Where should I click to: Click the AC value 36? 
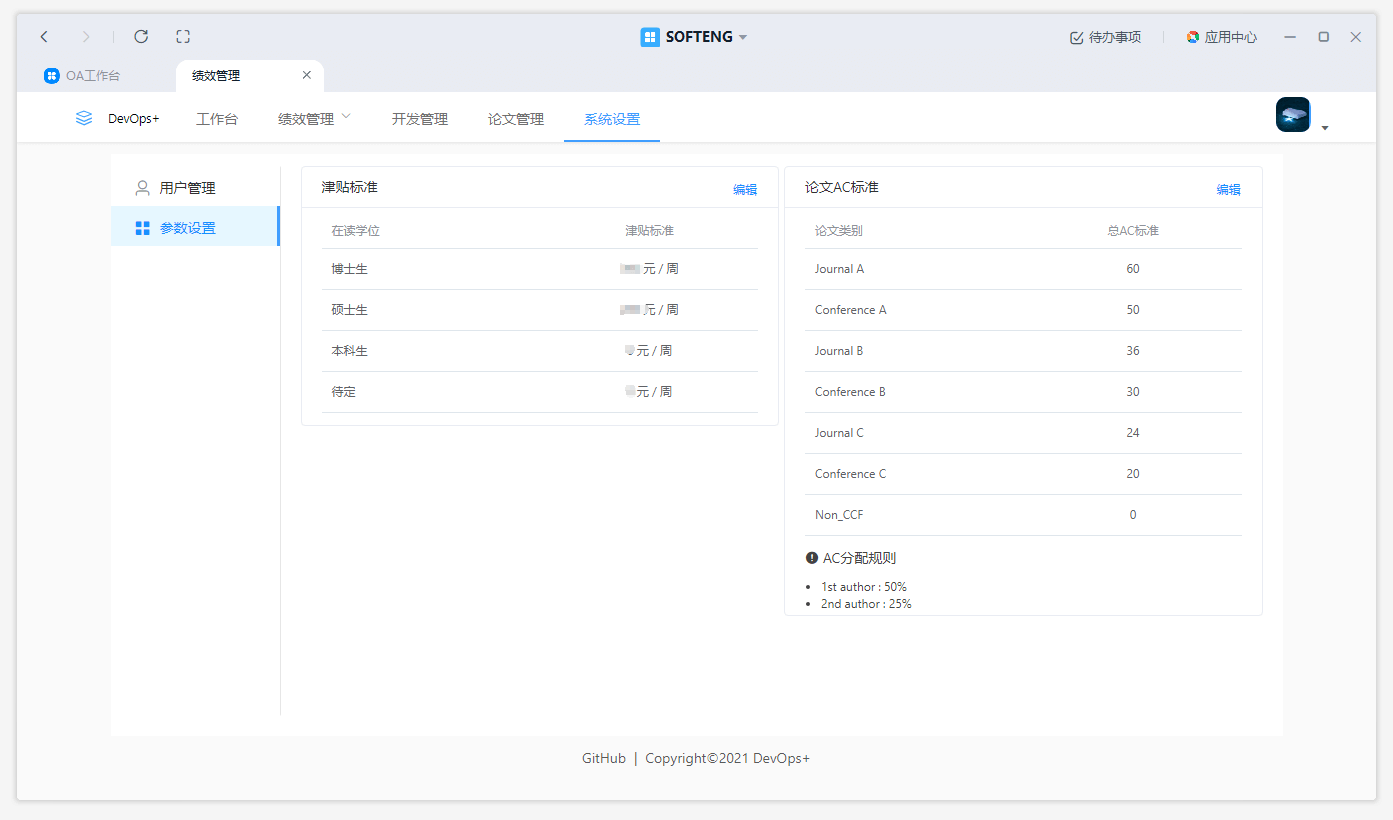point(1133,351)
